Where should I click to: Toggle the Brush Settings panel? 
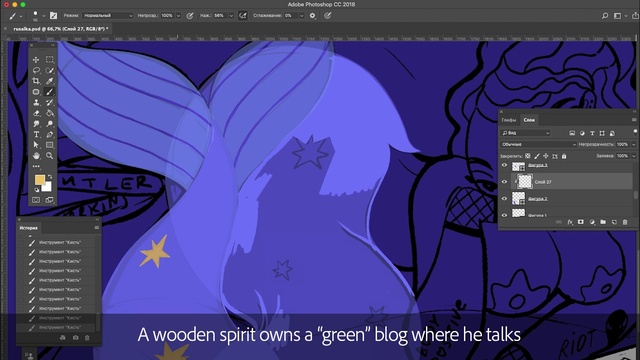point(53,16)
